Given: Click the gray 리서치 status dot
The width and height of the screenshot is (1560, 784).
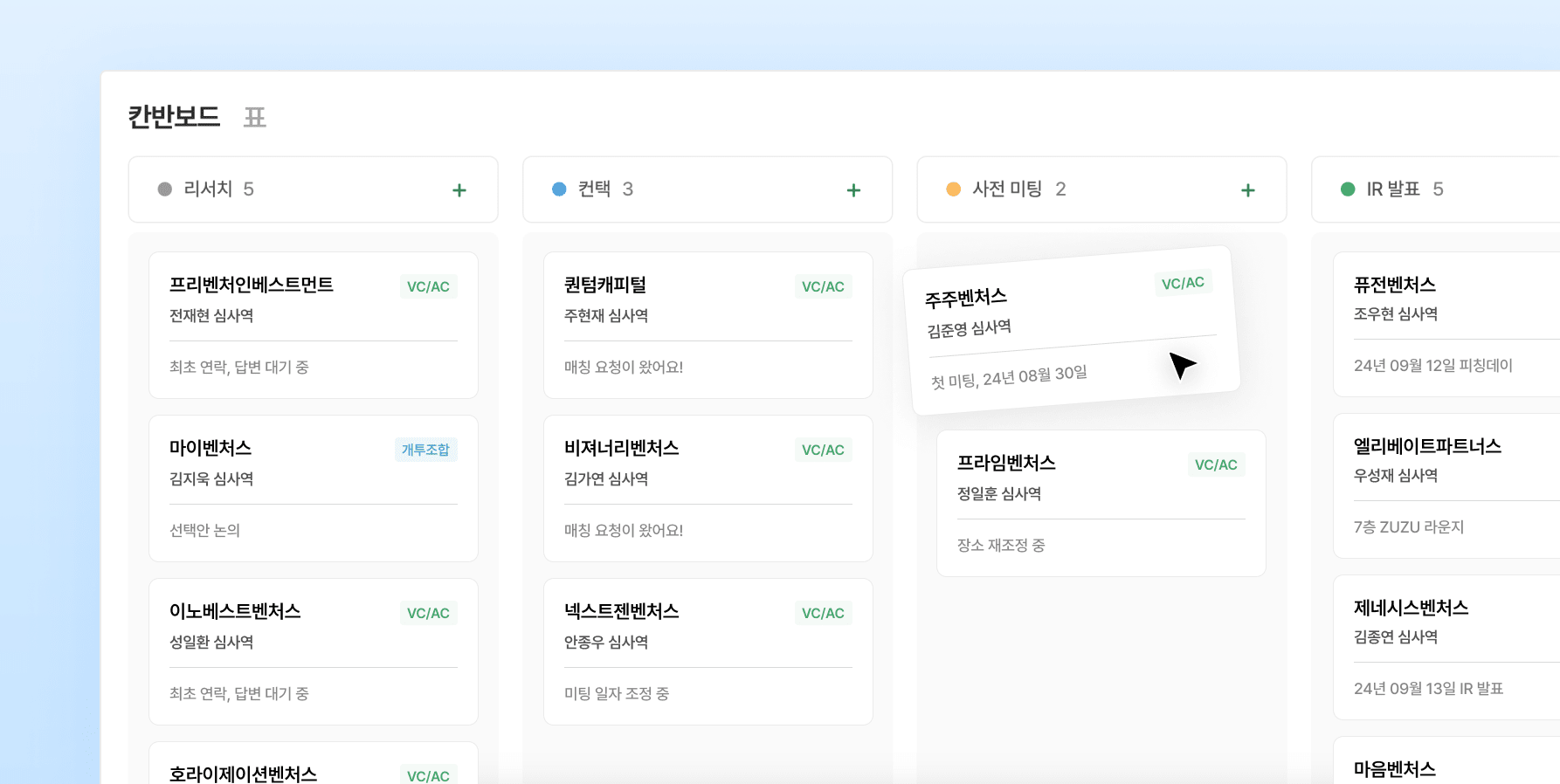Looking at the screenshot, I should 164,189.
